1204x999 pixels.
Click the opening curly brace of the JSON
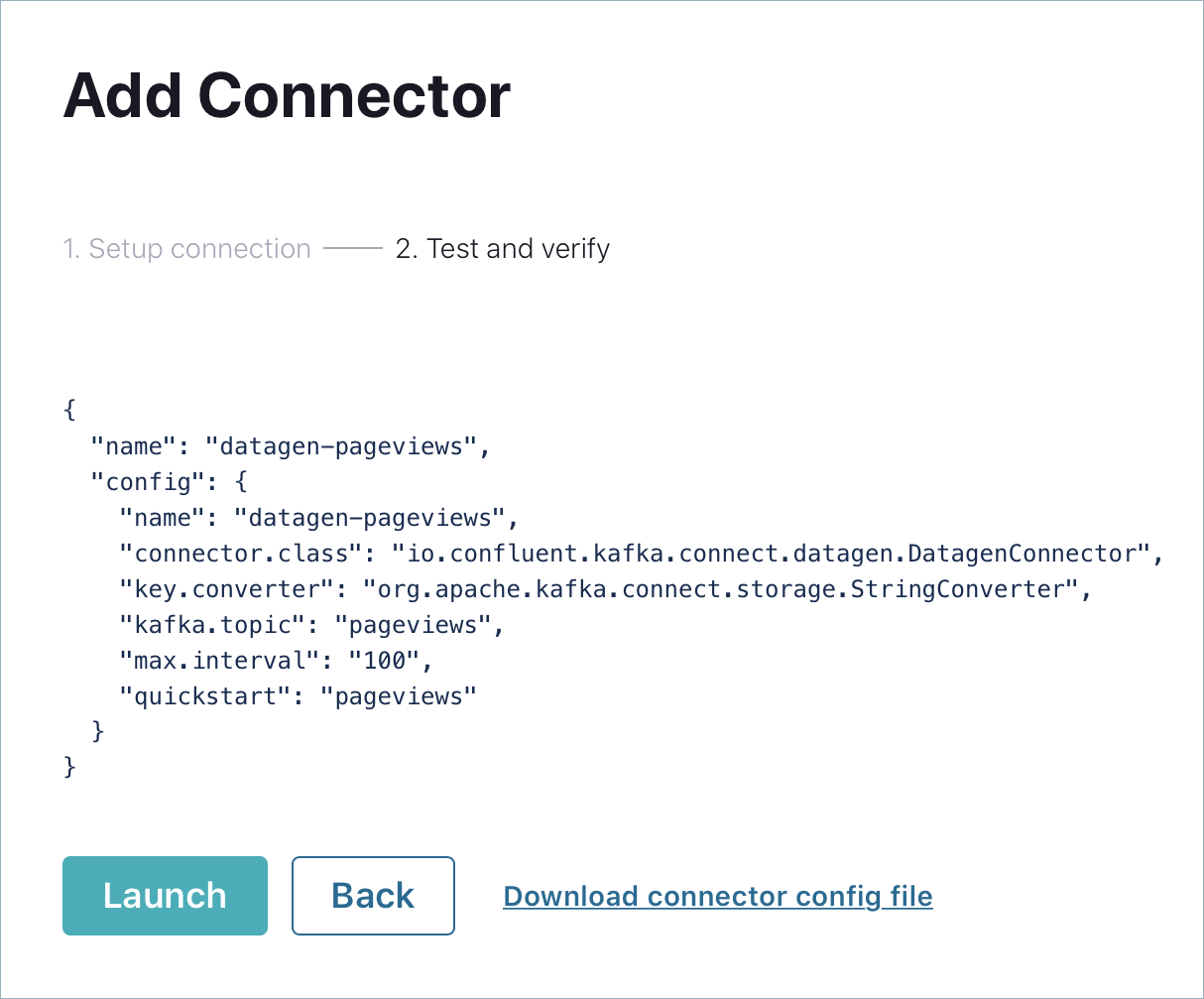point(69,411)
